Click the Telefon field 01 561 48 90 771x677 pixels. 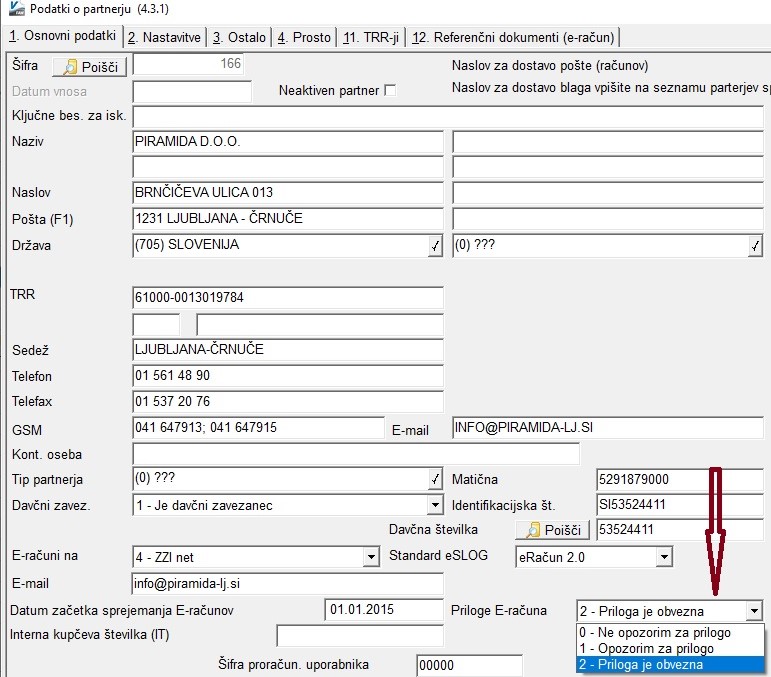pyautogui.click(x=288, y=376)
